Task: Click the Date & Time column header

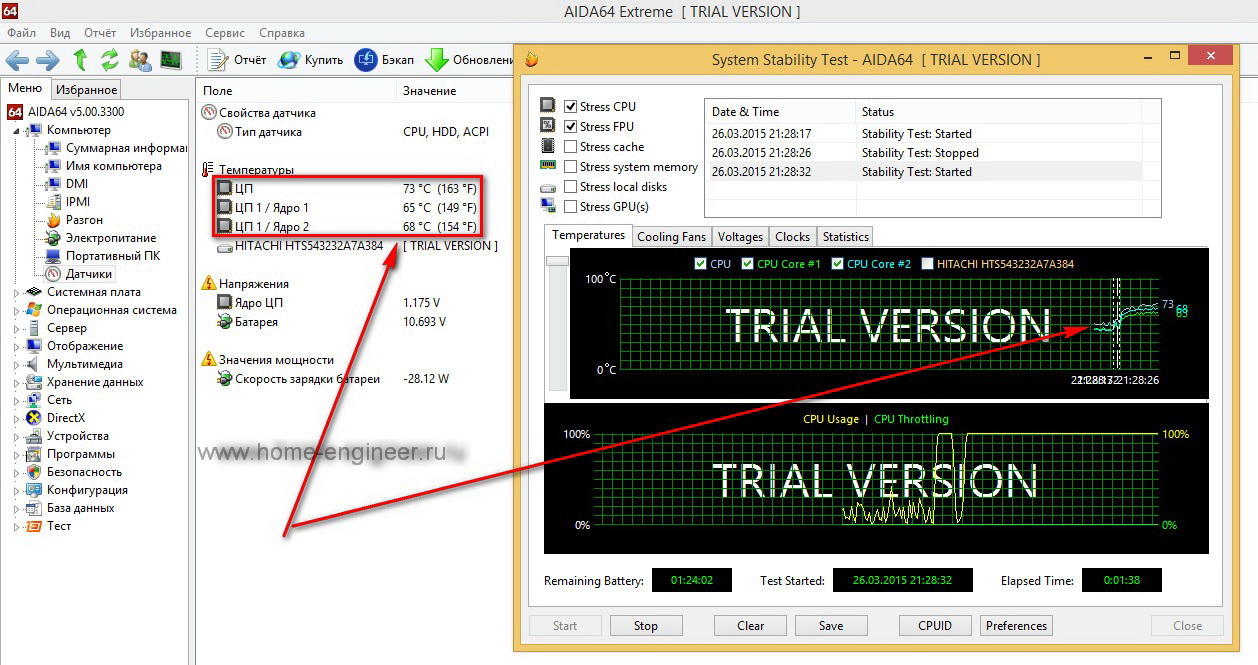Action: [780, 112]
